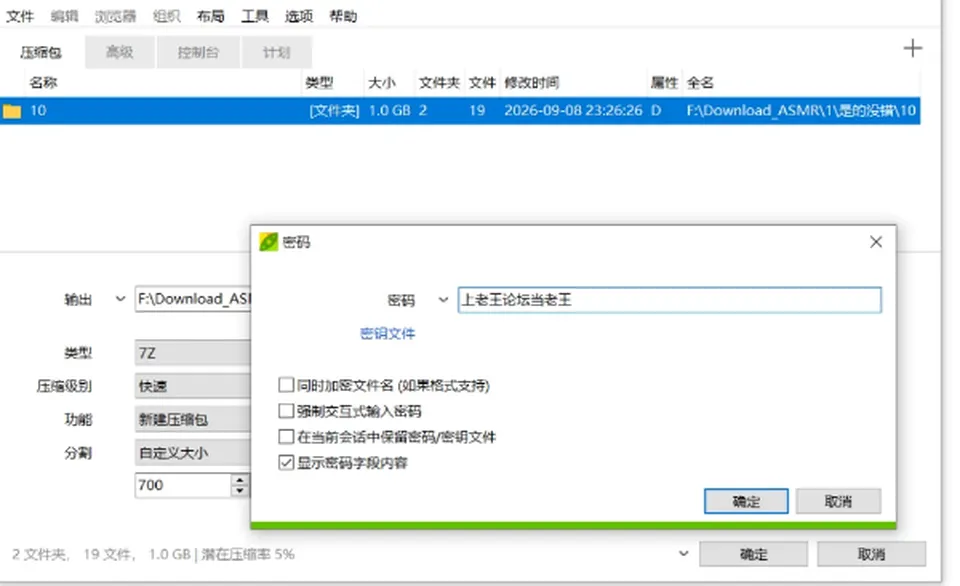Expand the chevron left of the main window 确定 button
Viewport: 960px width, 586px height.
click(683, 554)
